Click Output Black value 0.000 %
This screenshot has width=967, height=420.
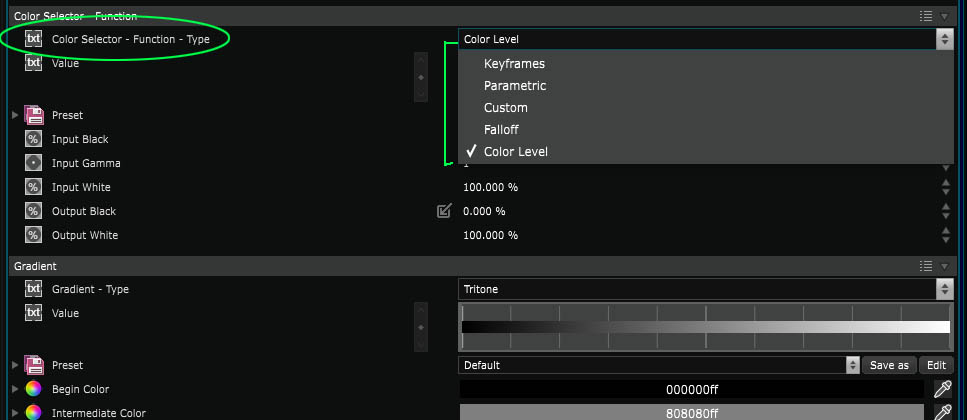point(484,211)
